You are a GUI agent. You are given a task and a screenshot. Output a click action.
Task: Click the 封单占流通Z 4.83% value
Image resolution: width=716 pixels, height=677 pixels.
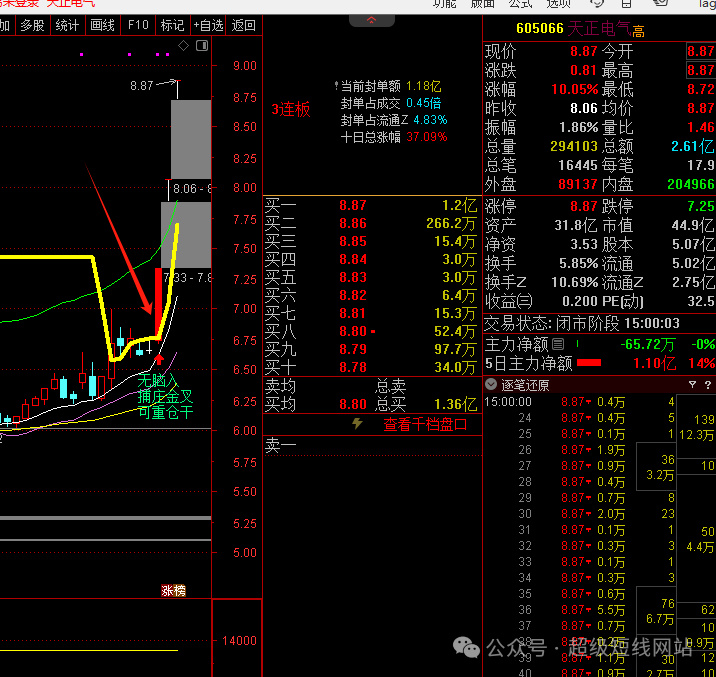430,120
